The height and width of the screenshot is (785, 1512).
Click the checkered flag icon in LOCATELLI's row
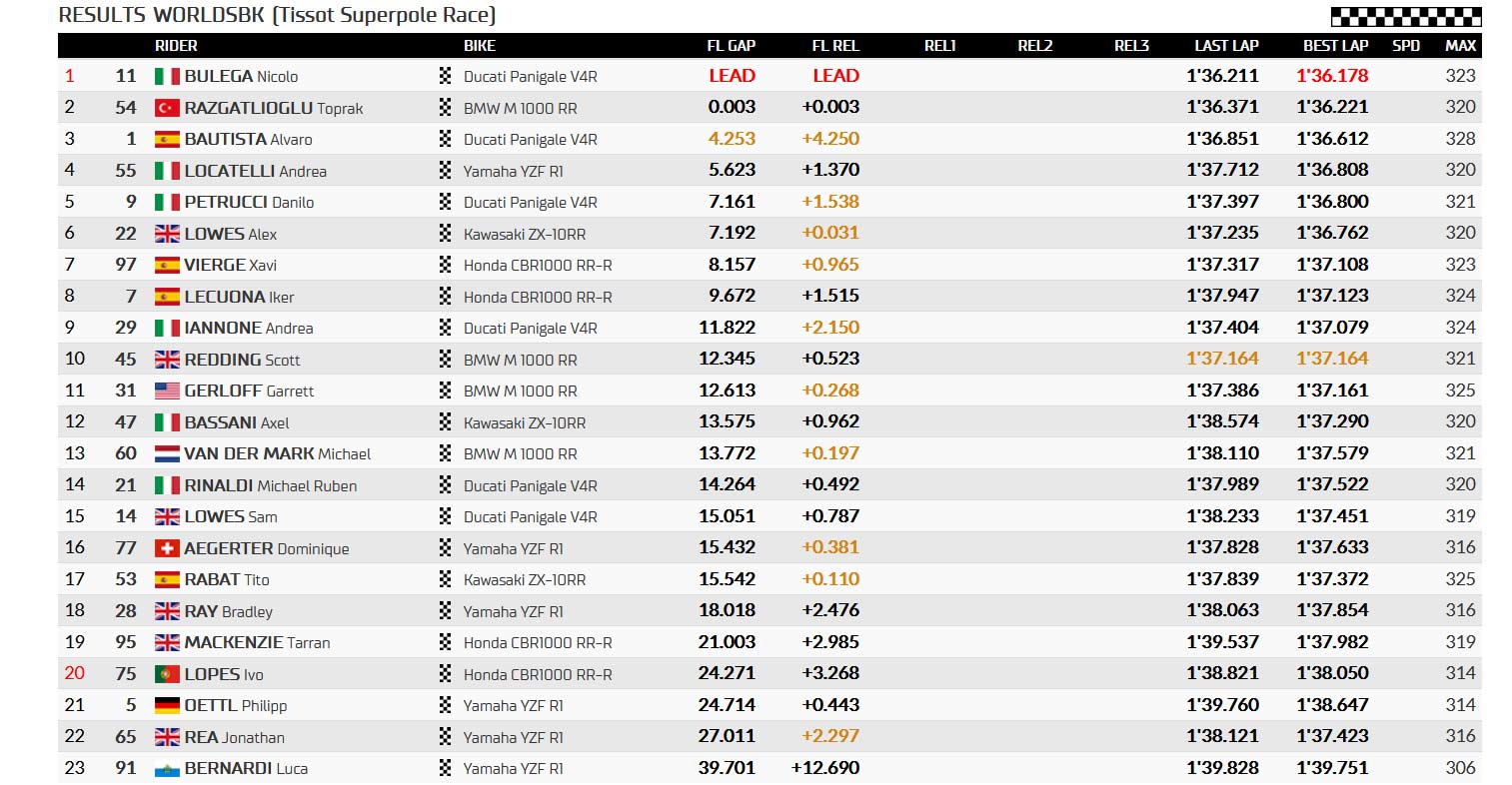point(446,171)
